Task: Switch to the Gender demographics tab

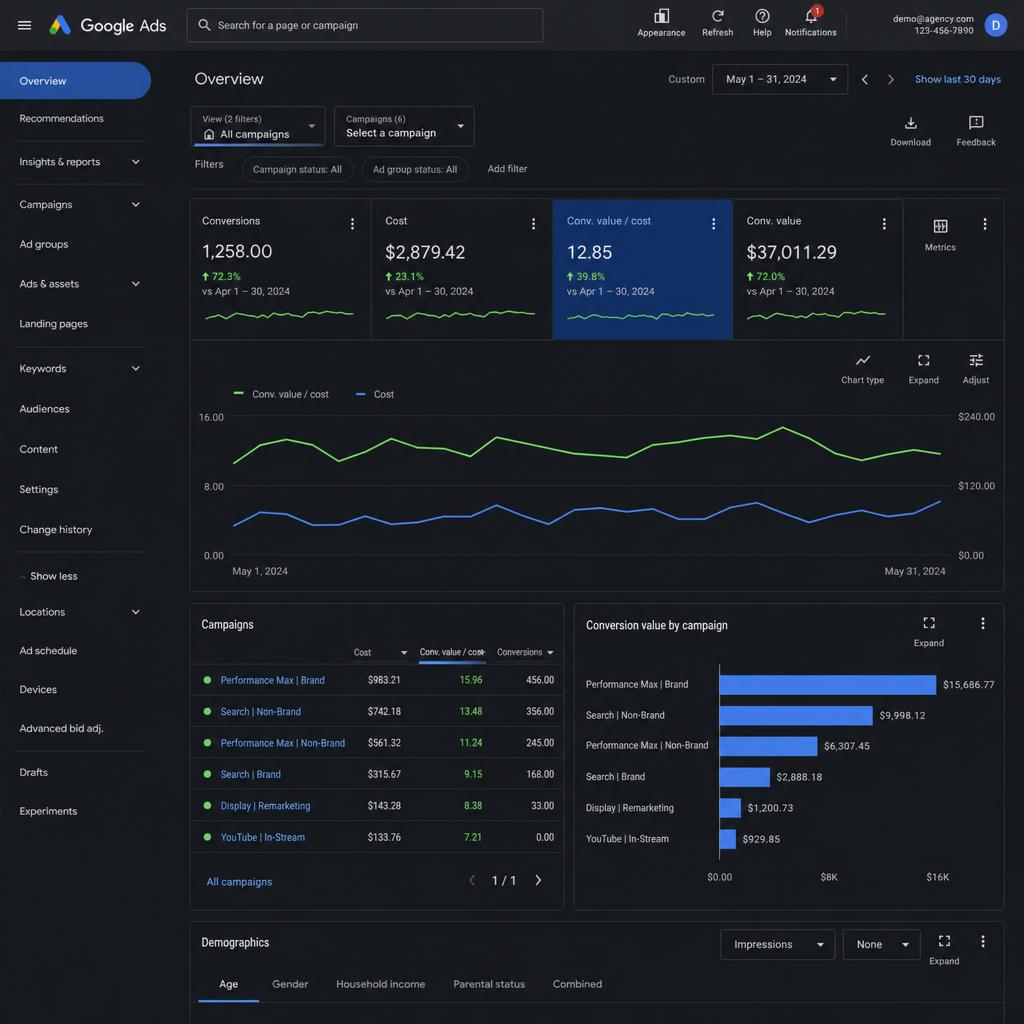Action: pos(290,984)
